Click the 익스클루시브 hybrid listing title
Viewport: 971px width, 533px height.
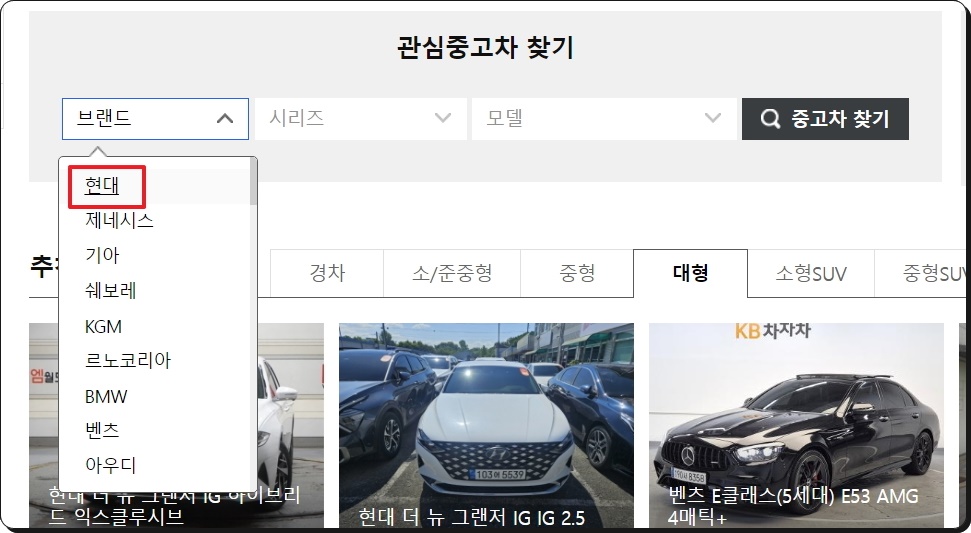(x=175, y=506)
